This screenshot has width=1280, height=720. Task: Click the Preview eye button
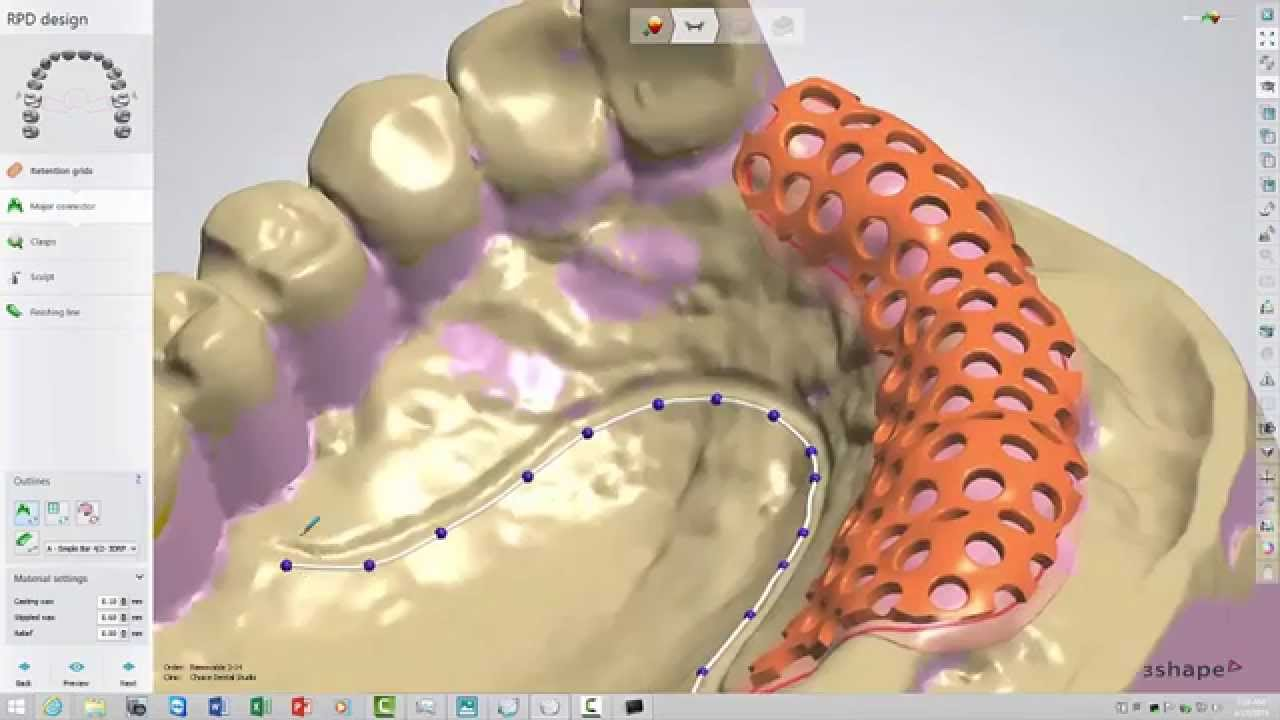pos(76,667)
